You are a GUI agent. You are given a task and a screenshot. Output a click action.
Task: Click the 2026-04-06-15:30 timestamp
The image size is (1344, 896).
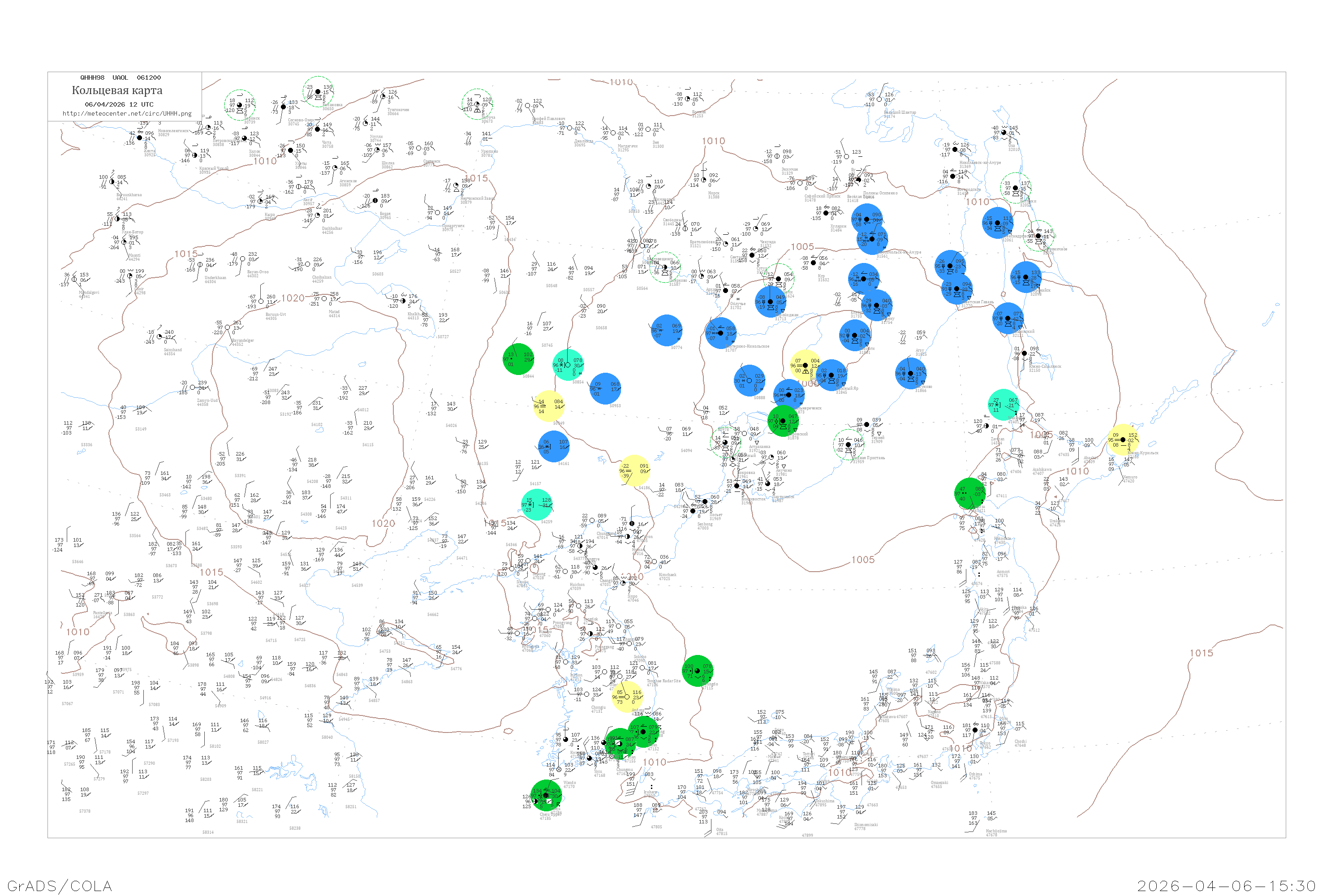(x=1226, y=886)
